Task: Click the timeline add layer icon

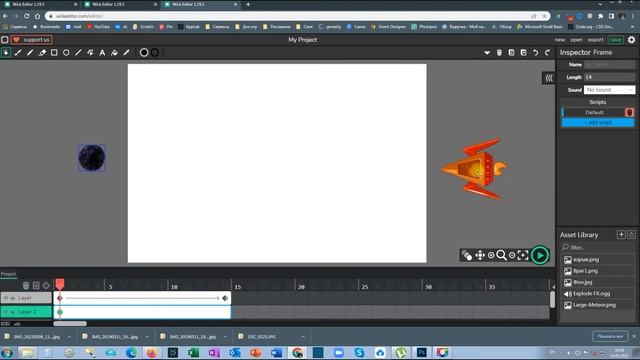Action: click(x=36, y=285)
